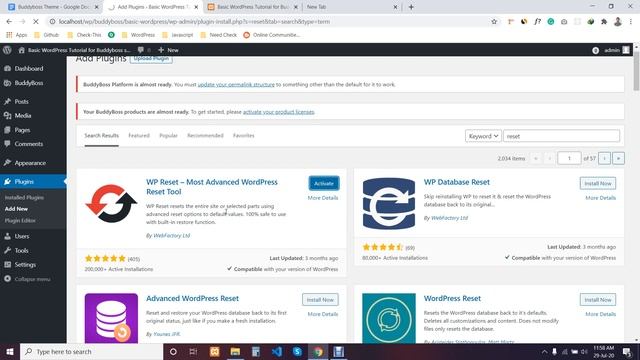640x360 pixels.
Task: Open admin user account menu
Action: point(616,50)
